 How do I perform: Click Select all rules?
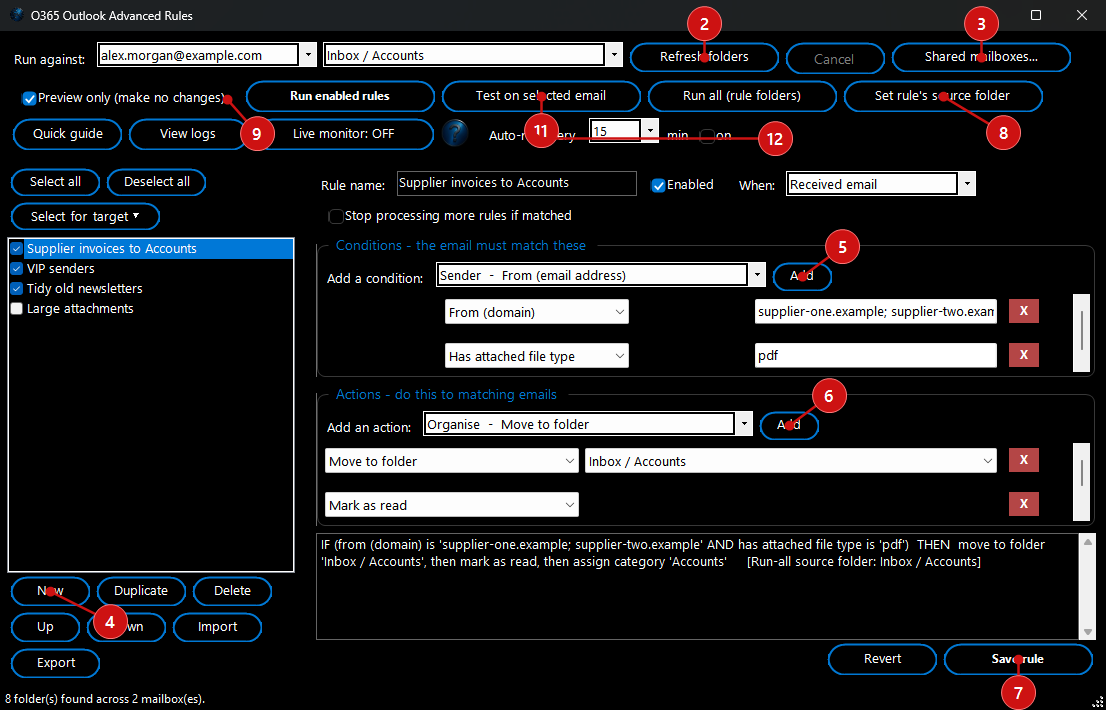[x=55, y=182]
